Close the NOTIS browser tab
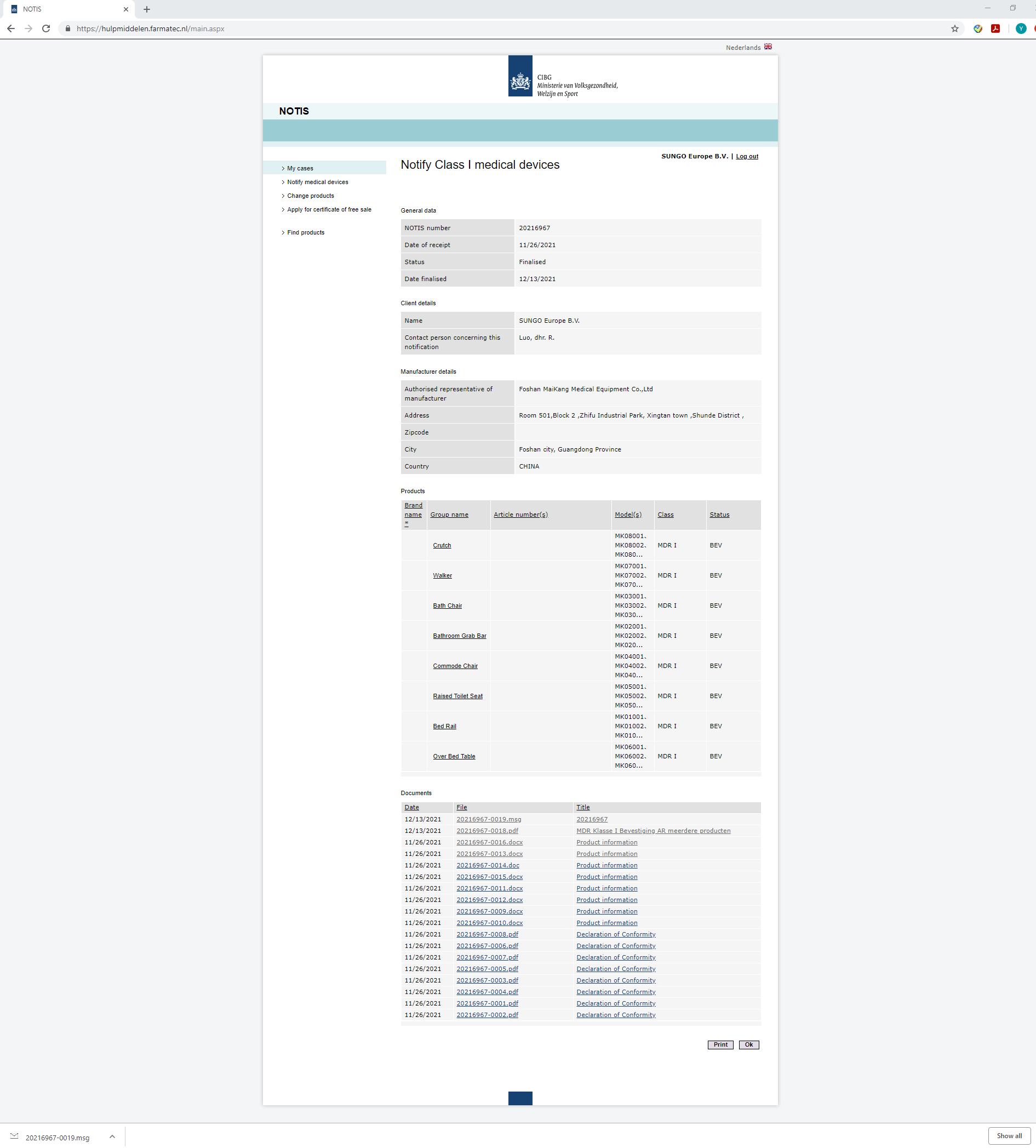 (126, 9)
